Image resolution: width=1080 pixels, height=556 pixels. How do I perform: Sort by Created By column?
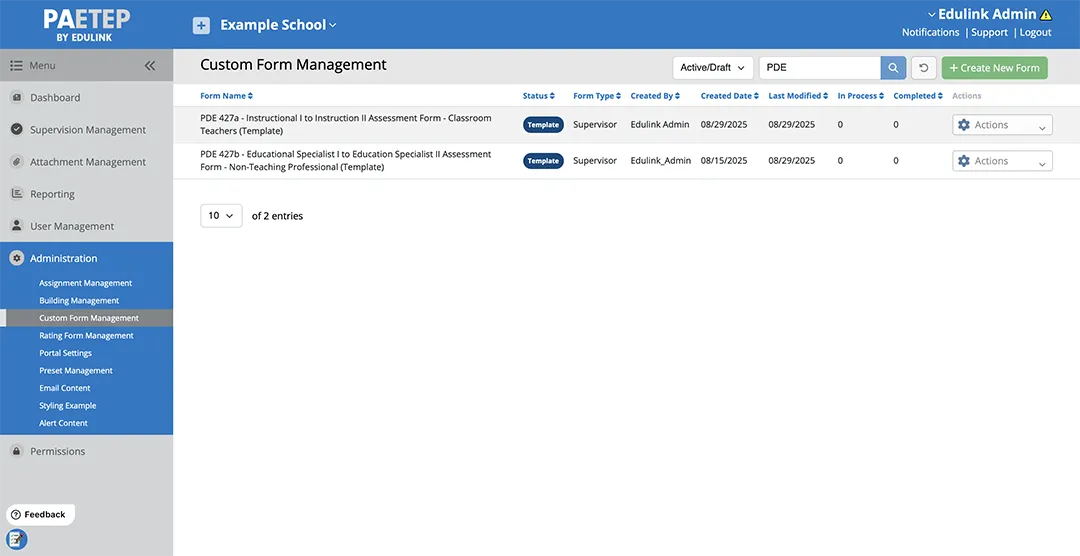point(655,96)
